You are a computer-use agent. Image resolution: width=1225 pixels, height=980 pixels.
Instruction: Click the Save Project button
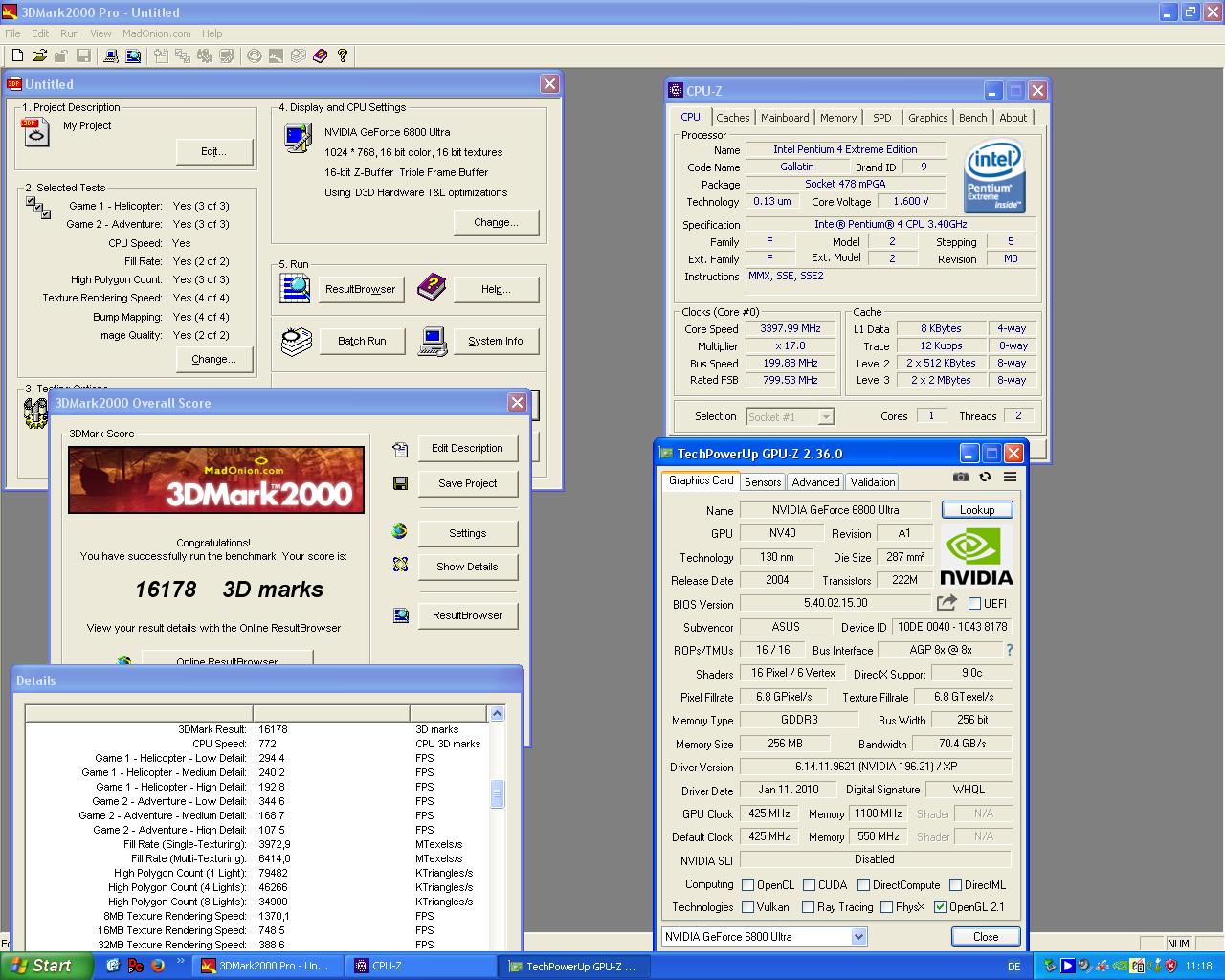pyautogui.click(x=467, y=483)
